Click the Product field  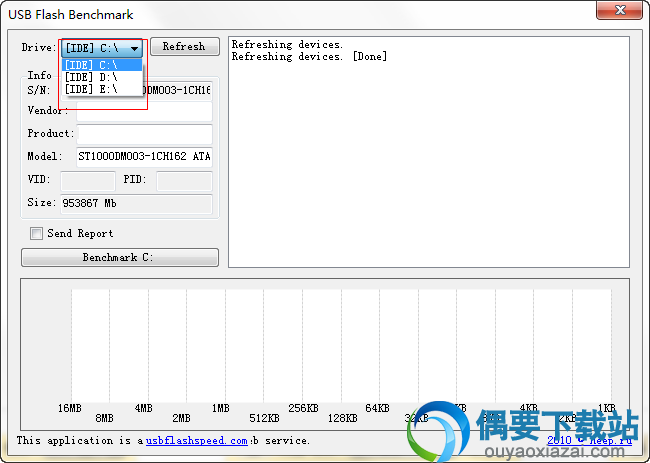click(144, 134)
